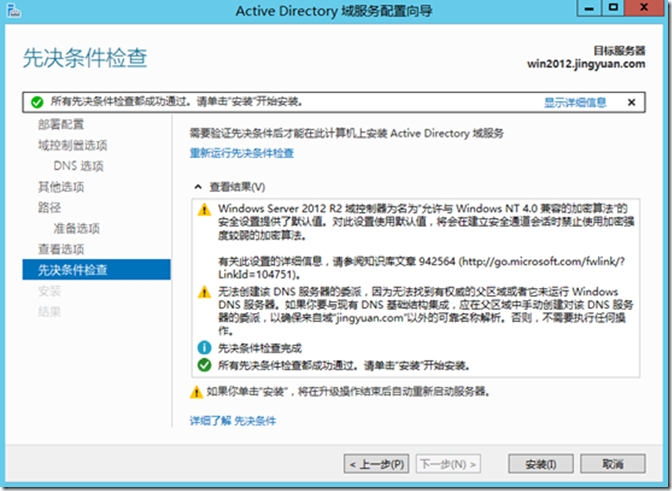The width and height of the screenshot is (672, 491).
Task: Click the 上一步(P) button
Action: (x=376, y=464)
